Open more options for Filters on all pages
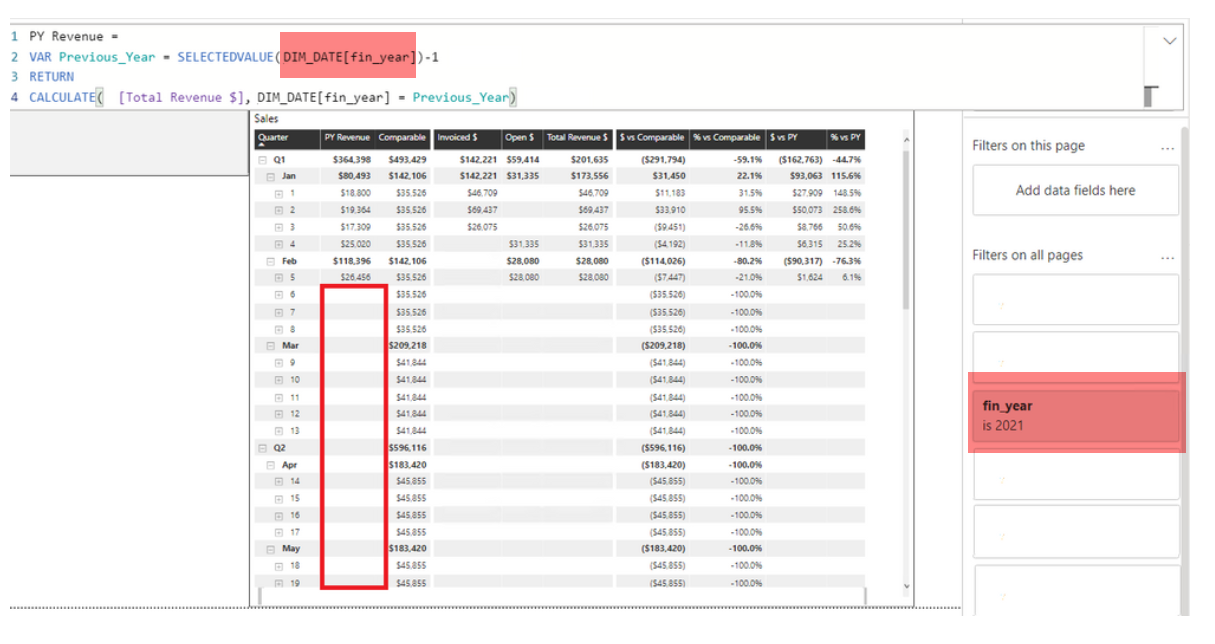 click(1167, 258)
